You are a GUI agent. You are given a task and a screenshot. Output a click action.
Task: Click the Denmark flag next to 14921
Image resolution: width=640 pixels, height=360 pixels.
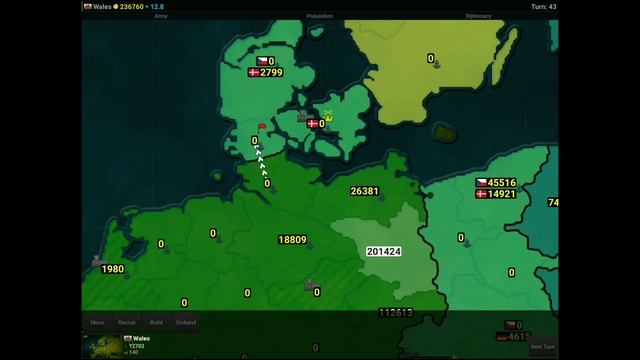click(x=482, y=194)
